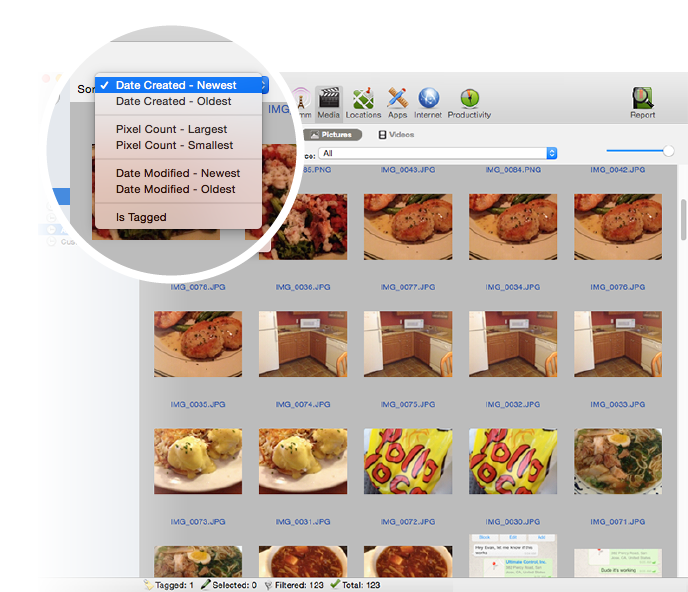Select the chat thumbnail under IMG_0030.JPG
This screenshot has height=592, width=688.
513,556
